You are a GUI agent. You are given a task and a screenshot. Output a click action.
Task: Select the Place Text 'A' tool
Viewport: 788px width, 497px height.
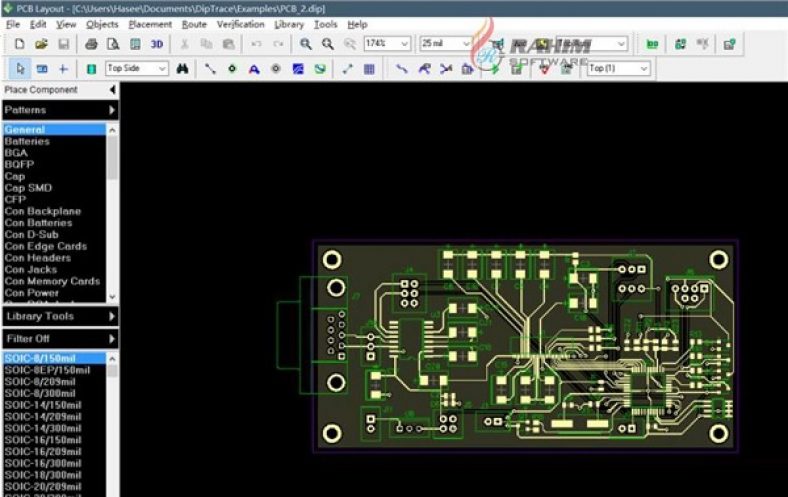[254, 69]
